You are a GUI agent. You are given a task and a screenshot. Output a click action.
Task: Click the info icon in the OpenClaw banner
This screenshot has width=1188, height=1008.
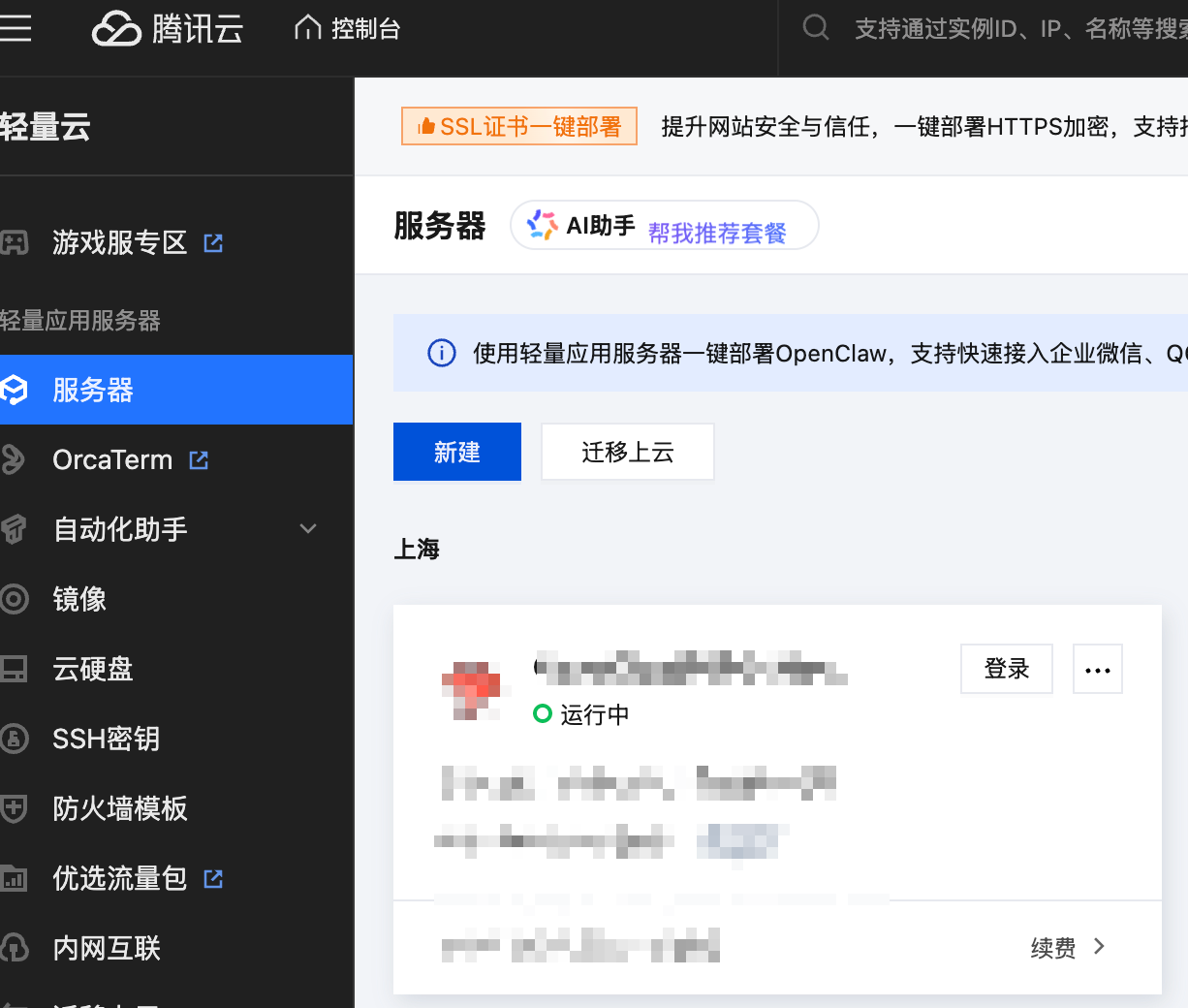click(441, 353)
